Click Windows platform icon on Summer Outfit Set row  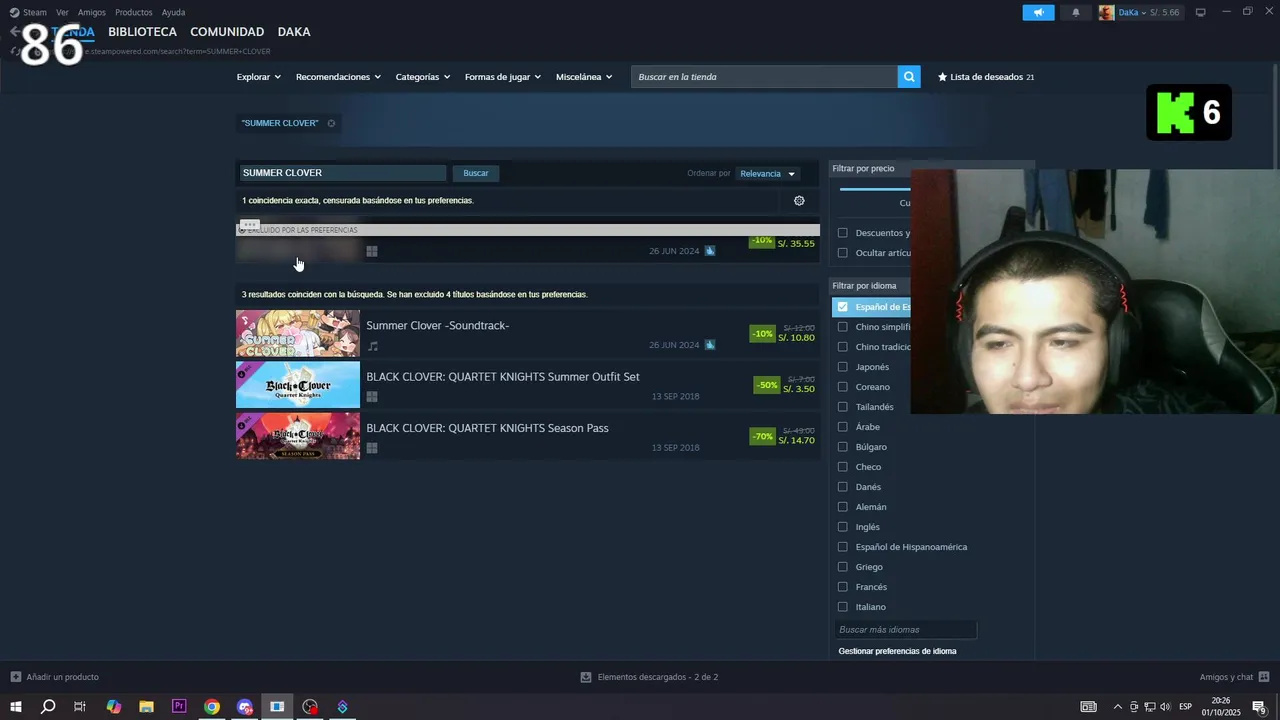click(x=372, y=397)
